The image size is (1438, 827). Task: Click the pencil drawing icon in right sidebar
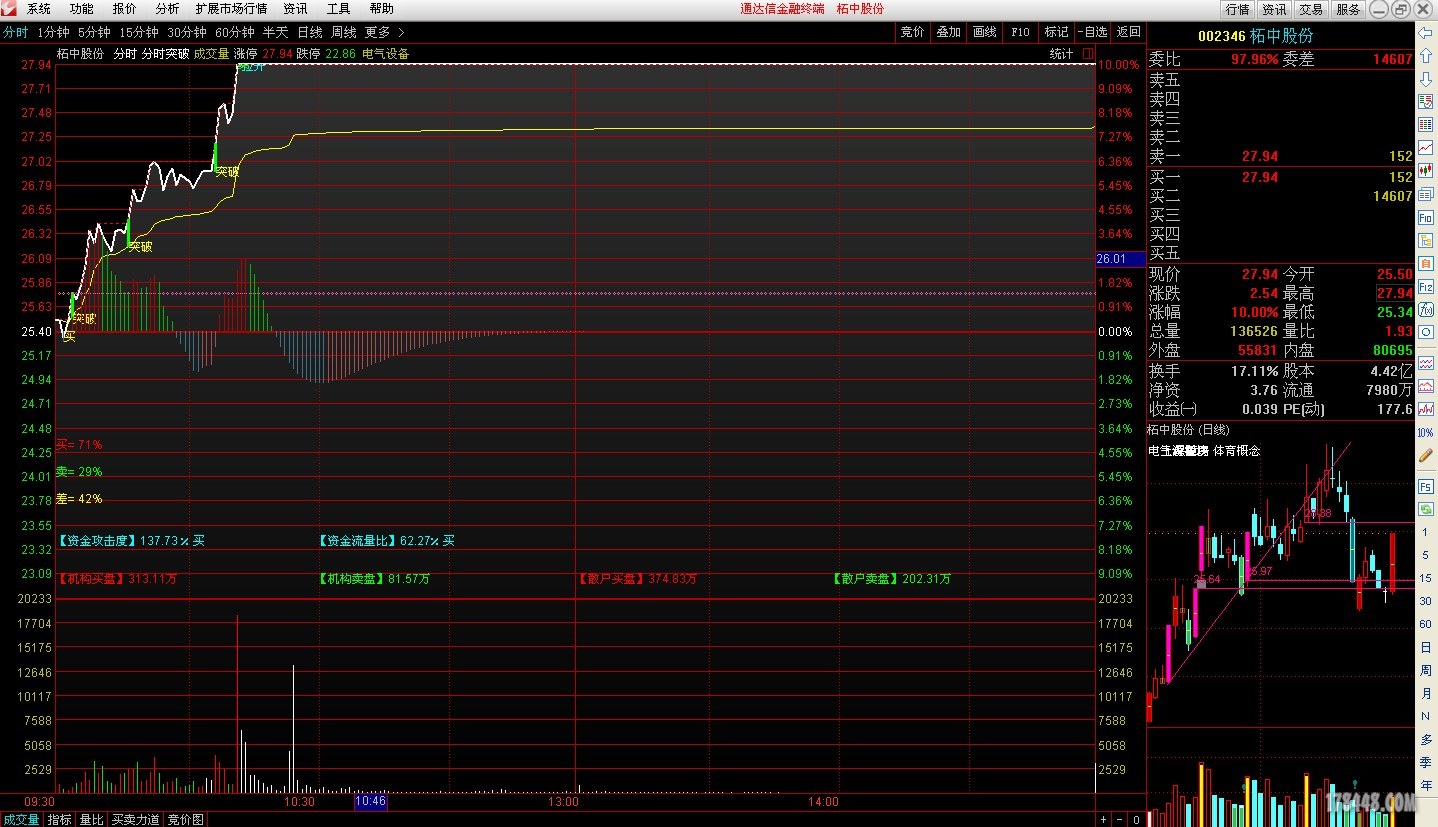click(x=1425, y=455)
